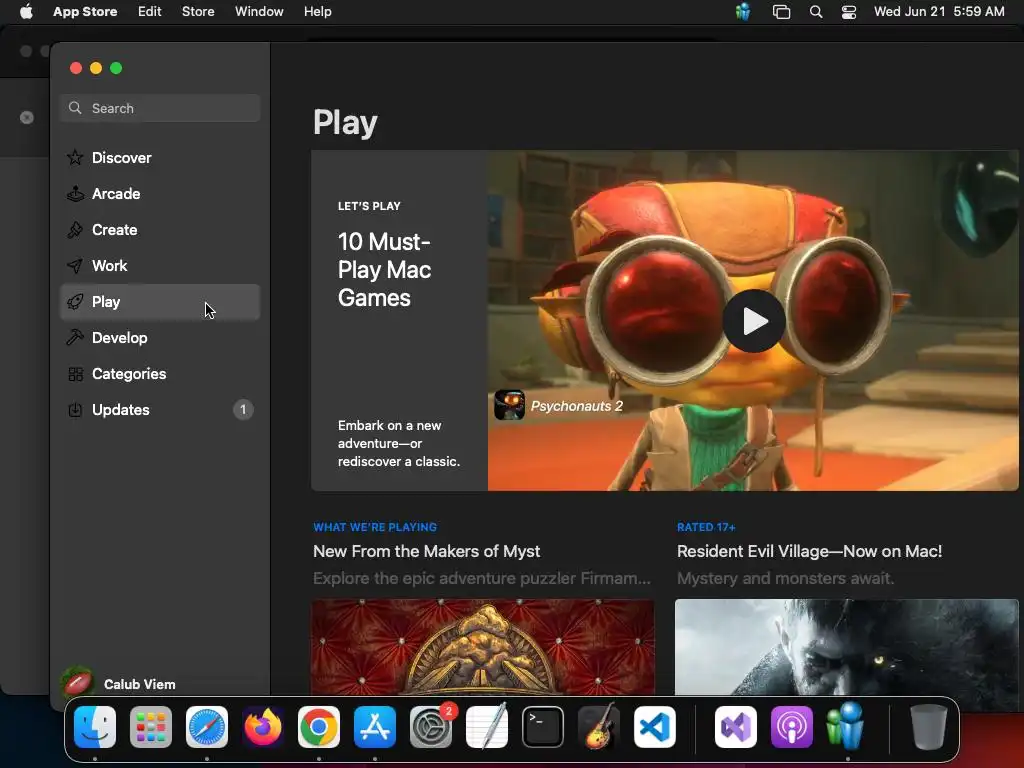Select the Work paper plane icon
1024x768 pixels.
[75, 266]
